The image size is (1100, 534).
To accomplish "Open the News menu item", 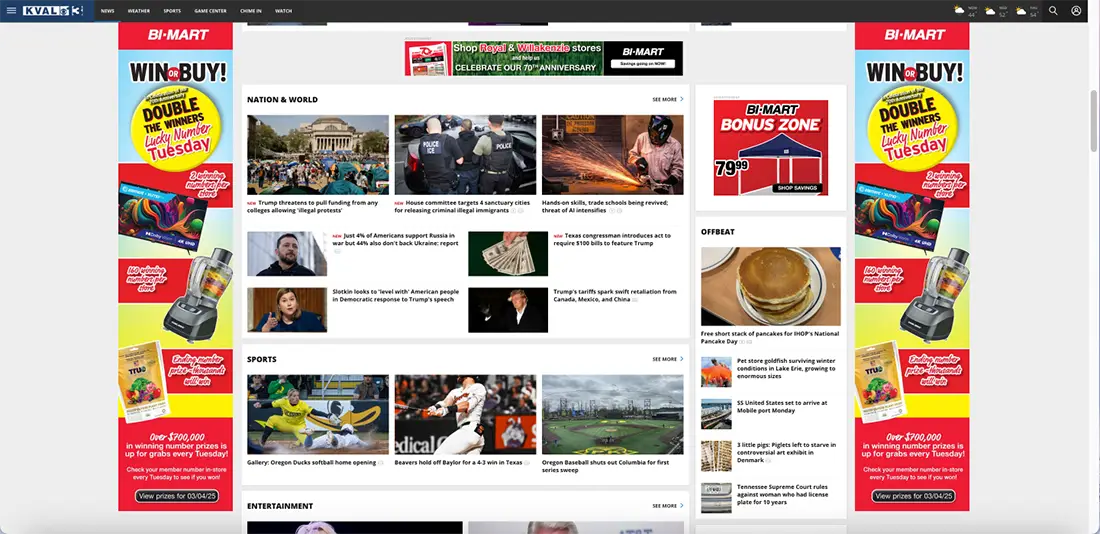I will click(x=107, y=11).
